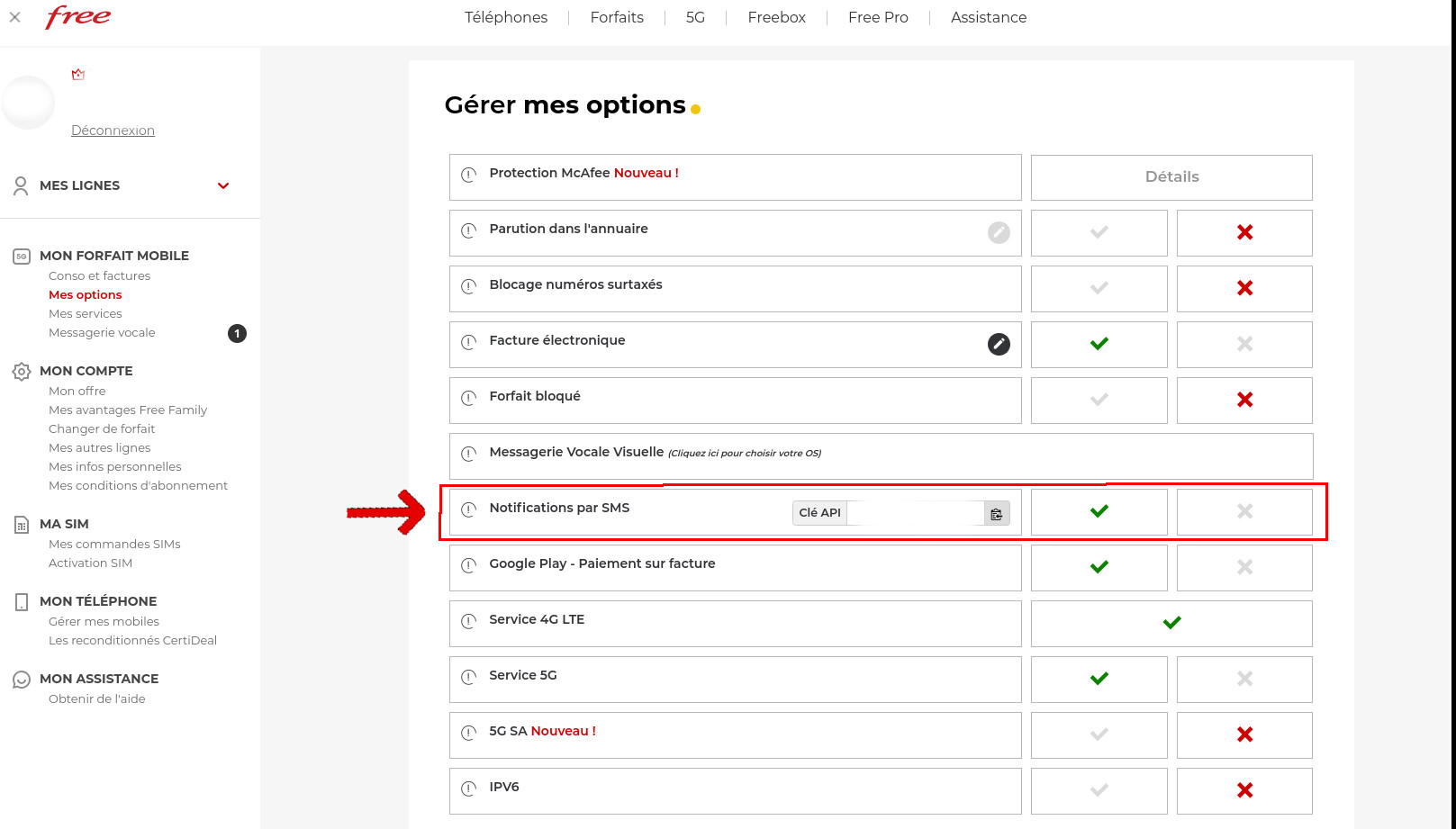This screenshot has width=1456, height=829.
Task: Click info icon beside Protection McAfee
Action: tap(468, 175)
